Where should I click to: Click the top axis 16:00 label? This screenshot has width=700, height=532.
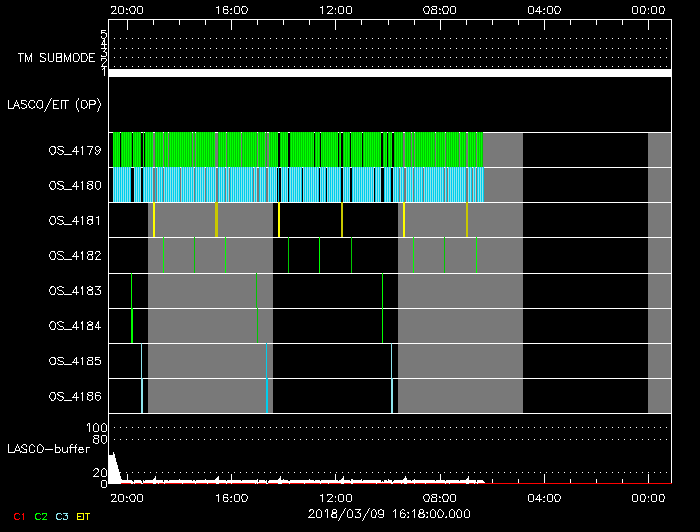pos(231,10)
